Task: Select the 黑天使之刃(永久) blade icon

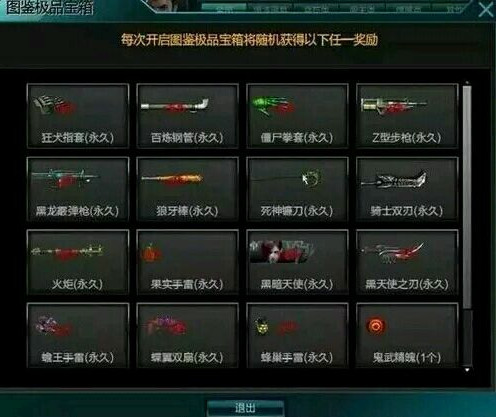Action: tap(393, 252)
